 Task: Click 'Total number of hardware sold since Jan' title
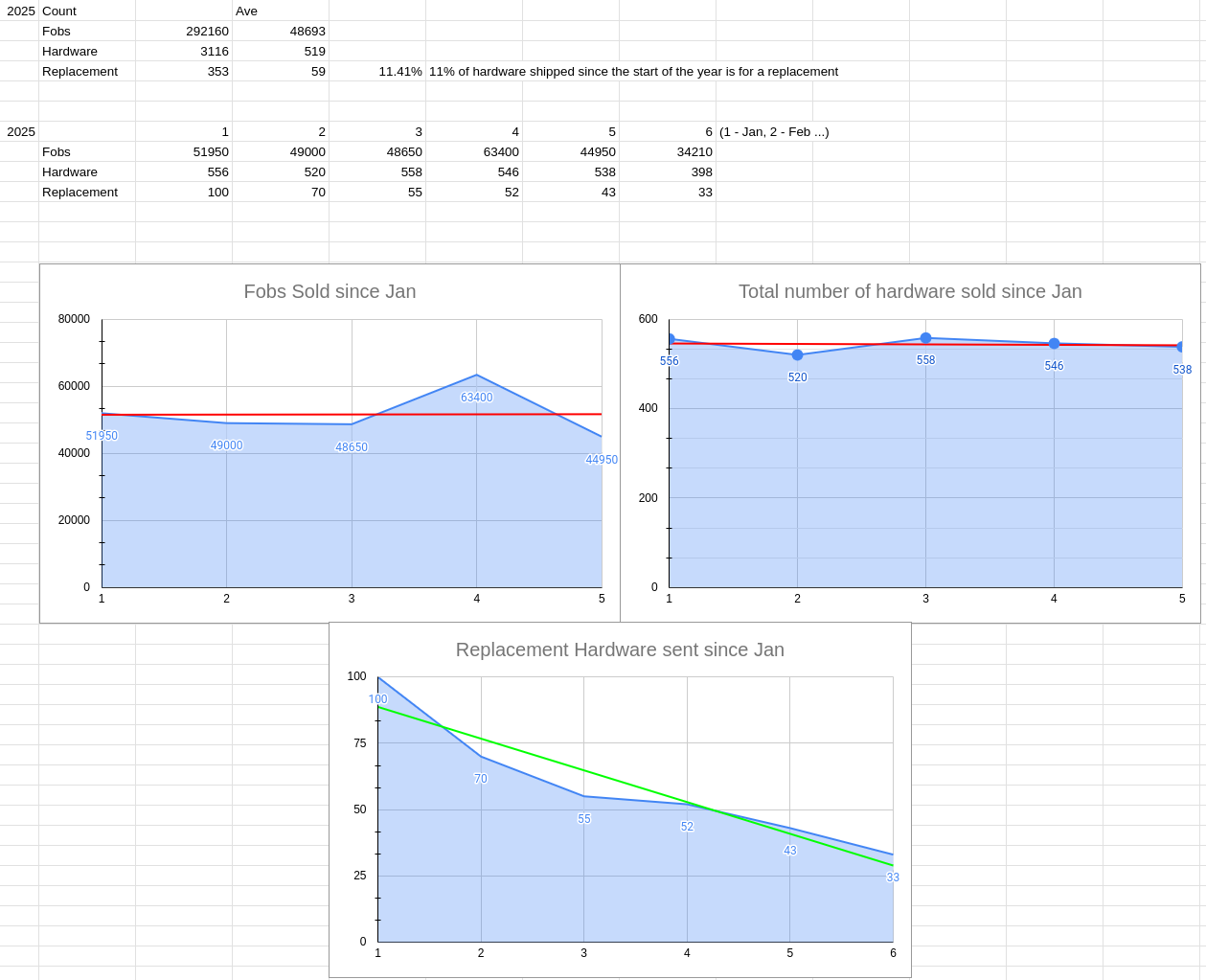[910, 291]
